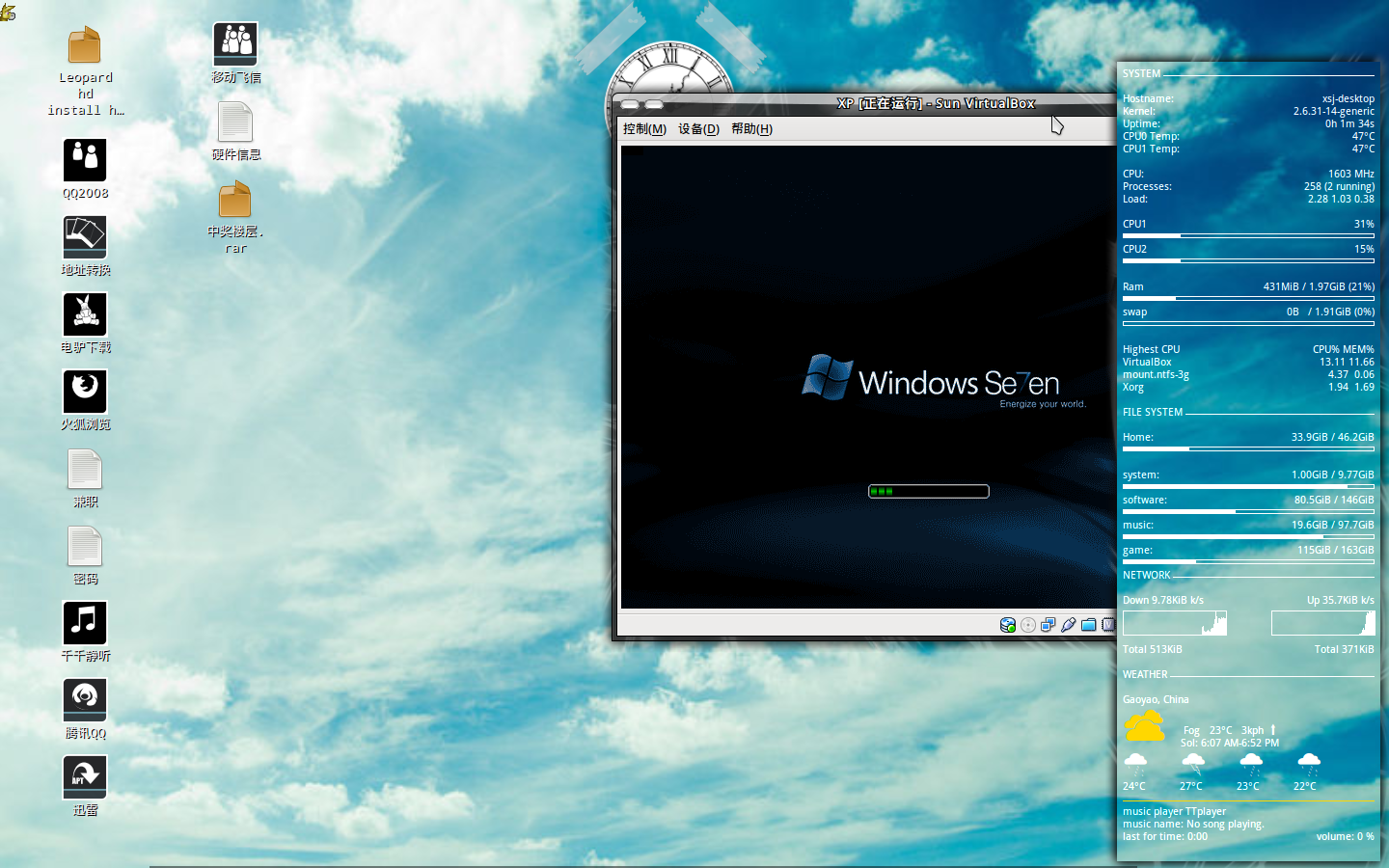Click the Total 371KiB upload text

(1345, 649)
